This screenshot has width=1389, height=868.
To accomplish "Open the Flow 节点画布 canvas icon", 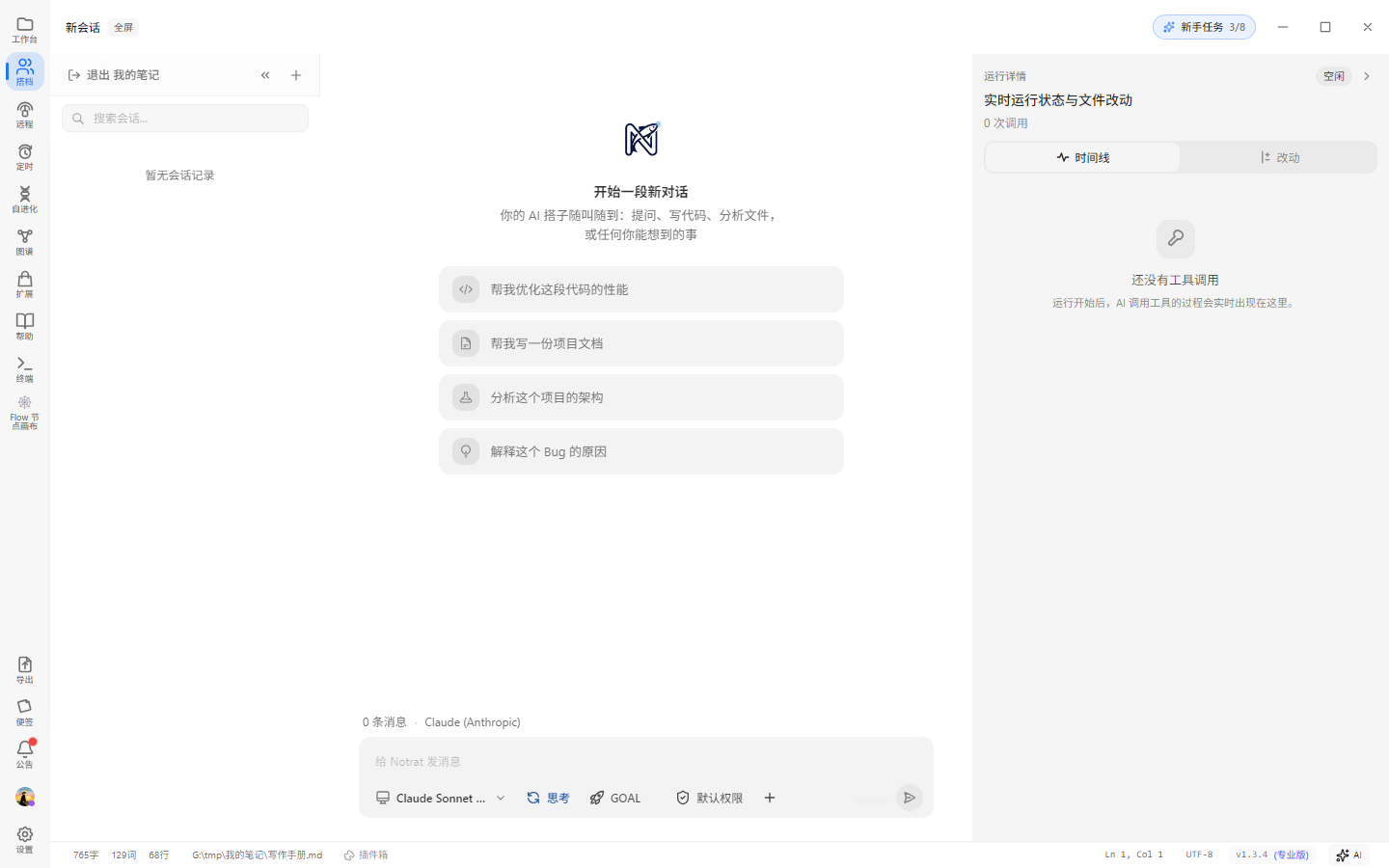I will [x=25, y=413].
